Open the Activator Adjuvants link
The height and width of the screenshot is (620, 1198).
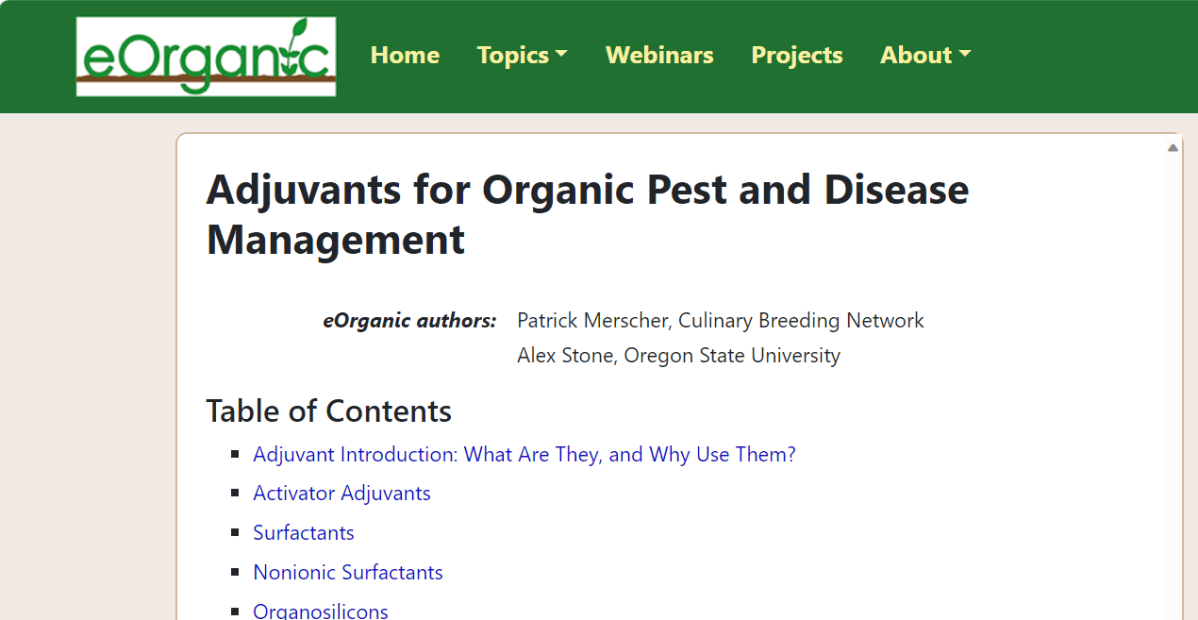point(341,493)
